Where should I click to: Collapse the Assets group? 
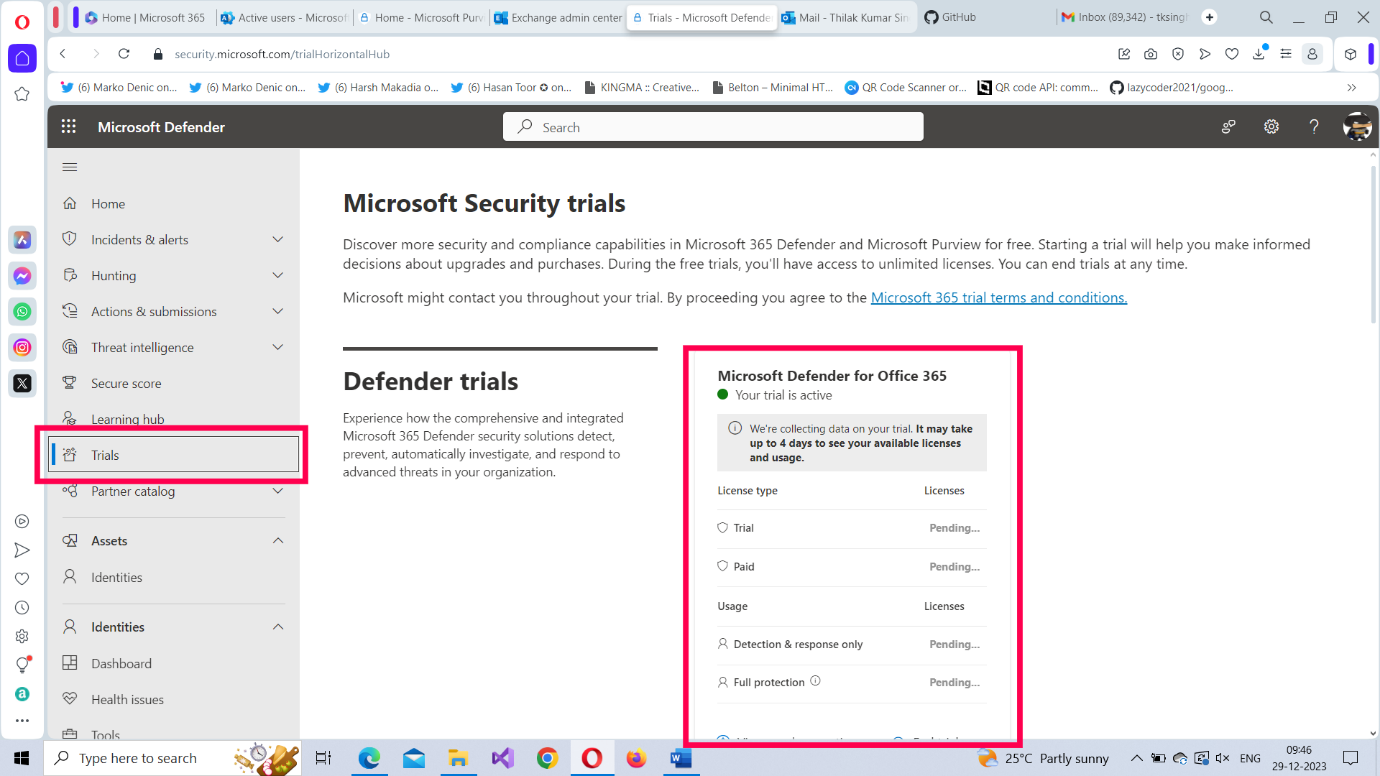278,540
